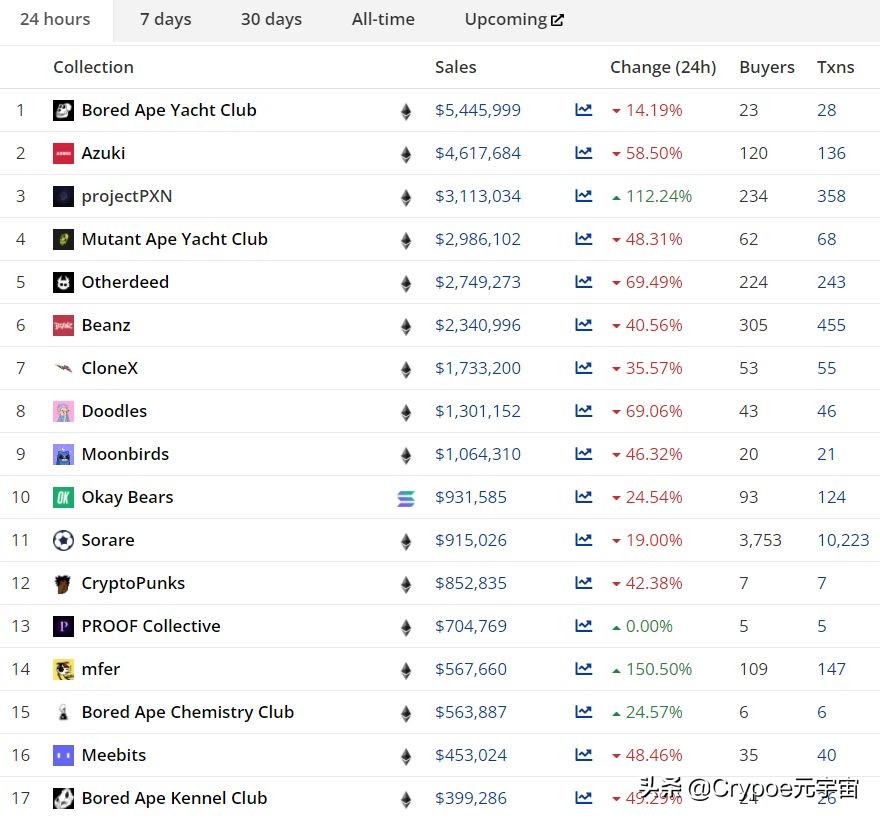The image size is (880, 819).
Task: Show the chart icon in CloneX row
Action: point(584,368)
